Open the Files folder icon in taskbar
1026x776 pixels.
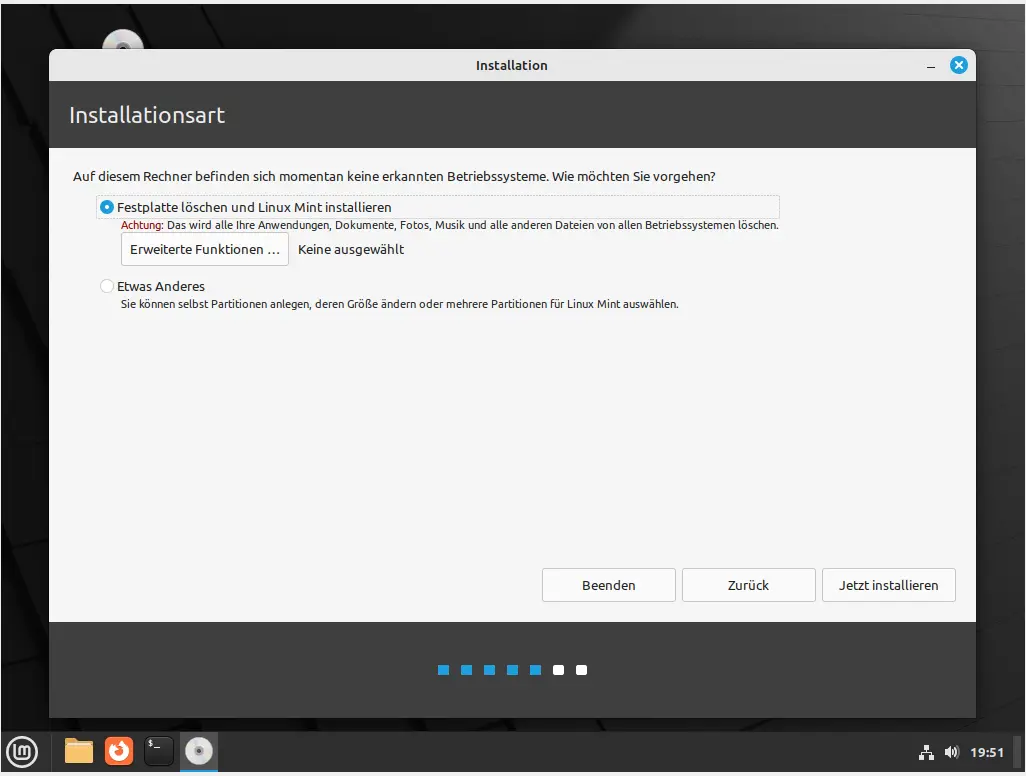tap(79, 751)
